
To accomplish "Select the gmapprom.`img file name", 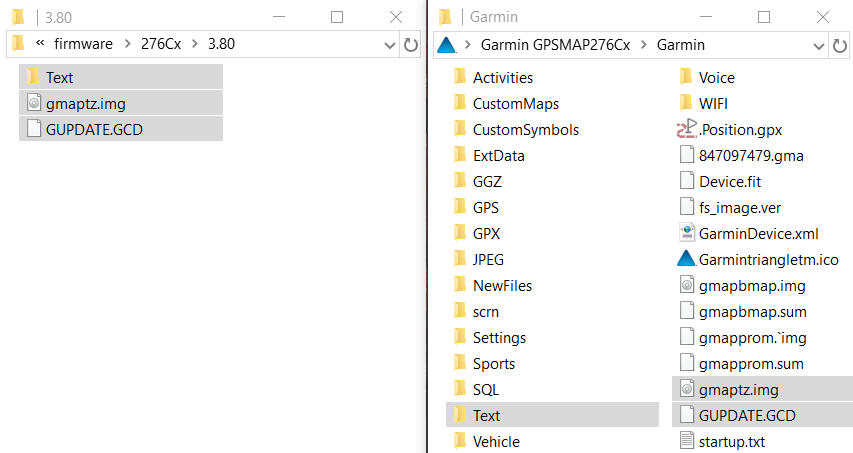I will tap(753, 338).
